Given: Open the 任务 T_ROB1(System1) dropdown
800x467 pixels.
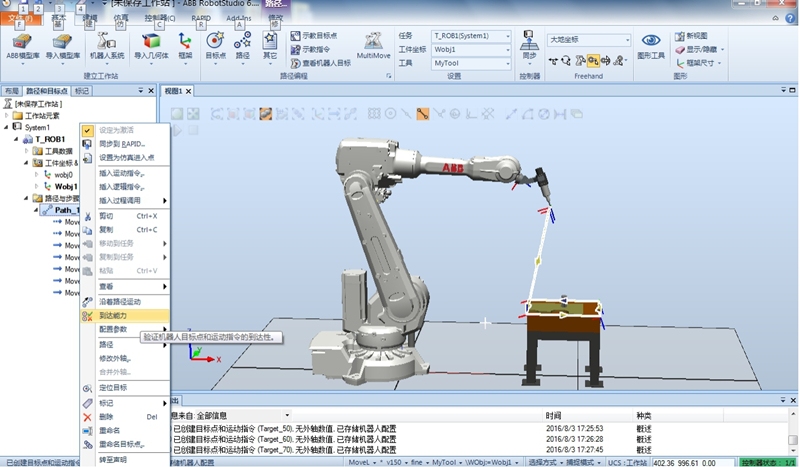Looking at the screenshot, I should (x=472, y=36).
